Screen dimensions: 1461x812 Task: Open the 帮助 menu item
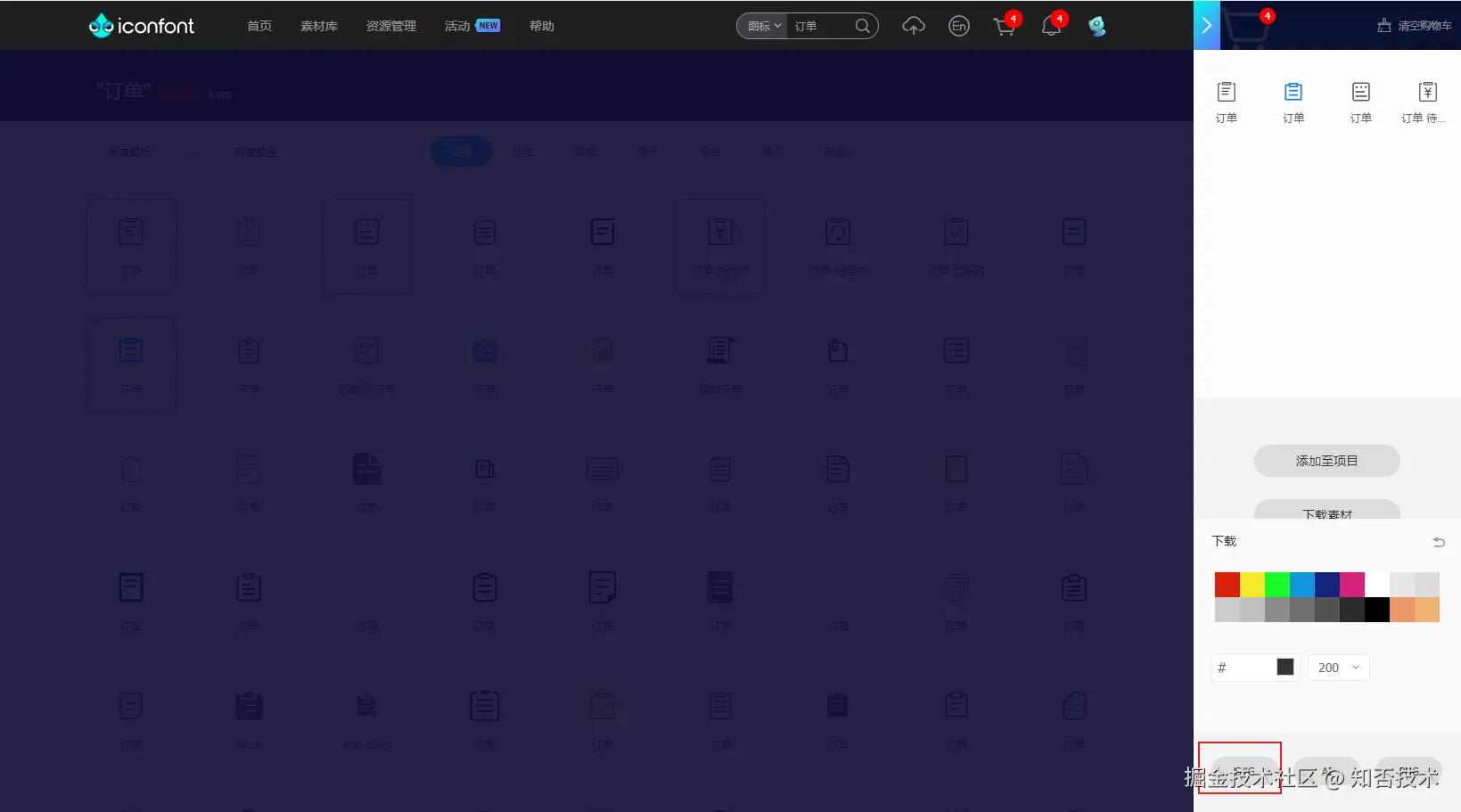point(542,26)
